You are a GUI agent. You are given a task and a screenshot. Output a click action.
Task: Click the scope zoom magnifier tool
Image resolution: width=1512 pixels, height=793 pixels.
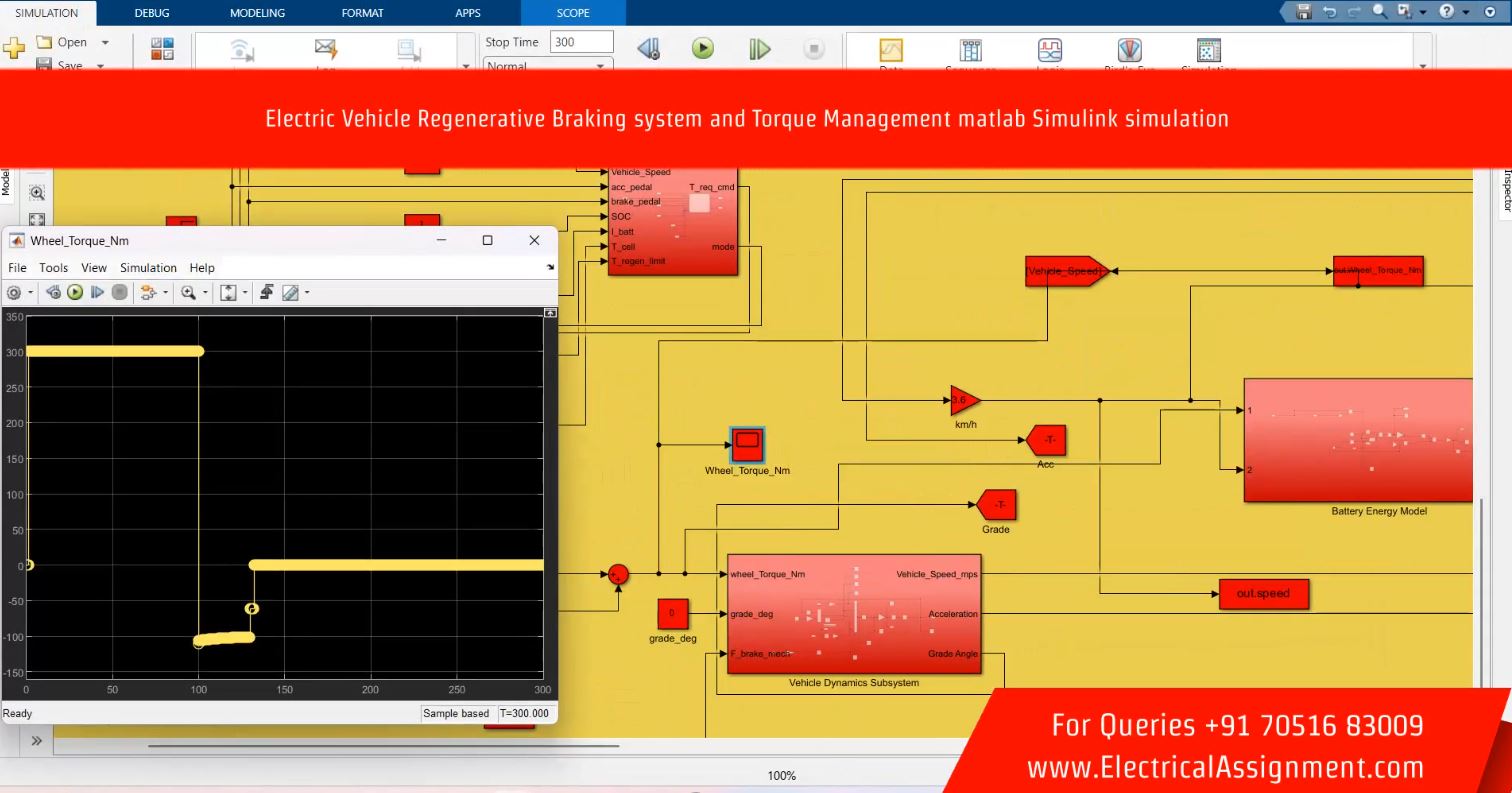[188, 292]
